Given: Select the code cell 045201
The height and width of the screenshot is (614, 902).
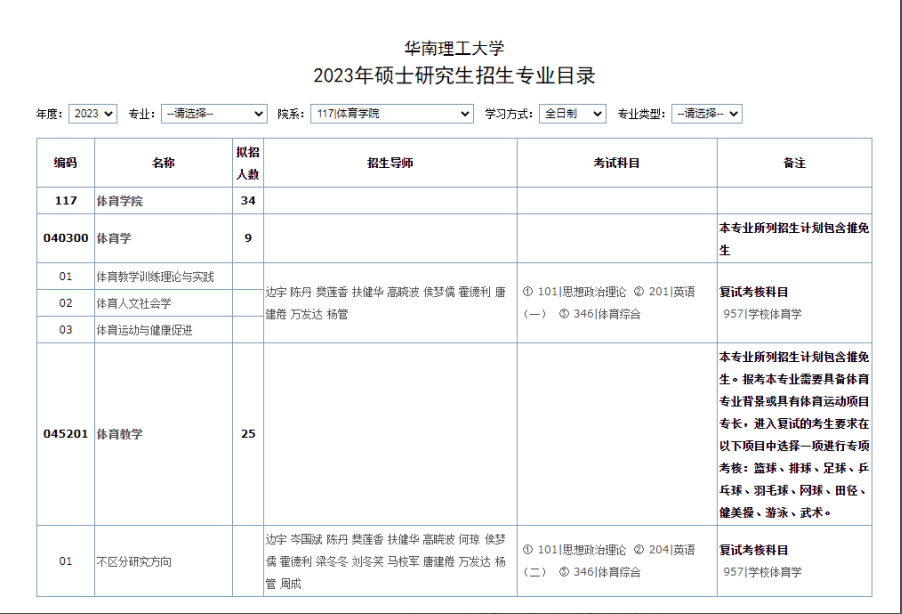Looking at the screenshot, I should [x=66, y=434].
